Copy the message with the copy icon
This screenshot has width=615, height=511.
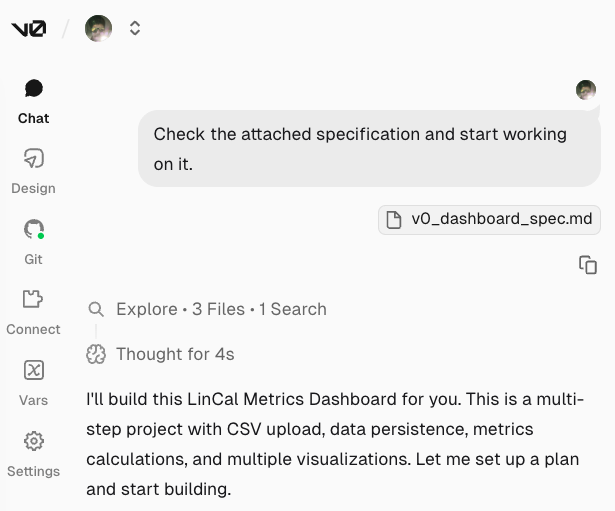coord(588,265)
